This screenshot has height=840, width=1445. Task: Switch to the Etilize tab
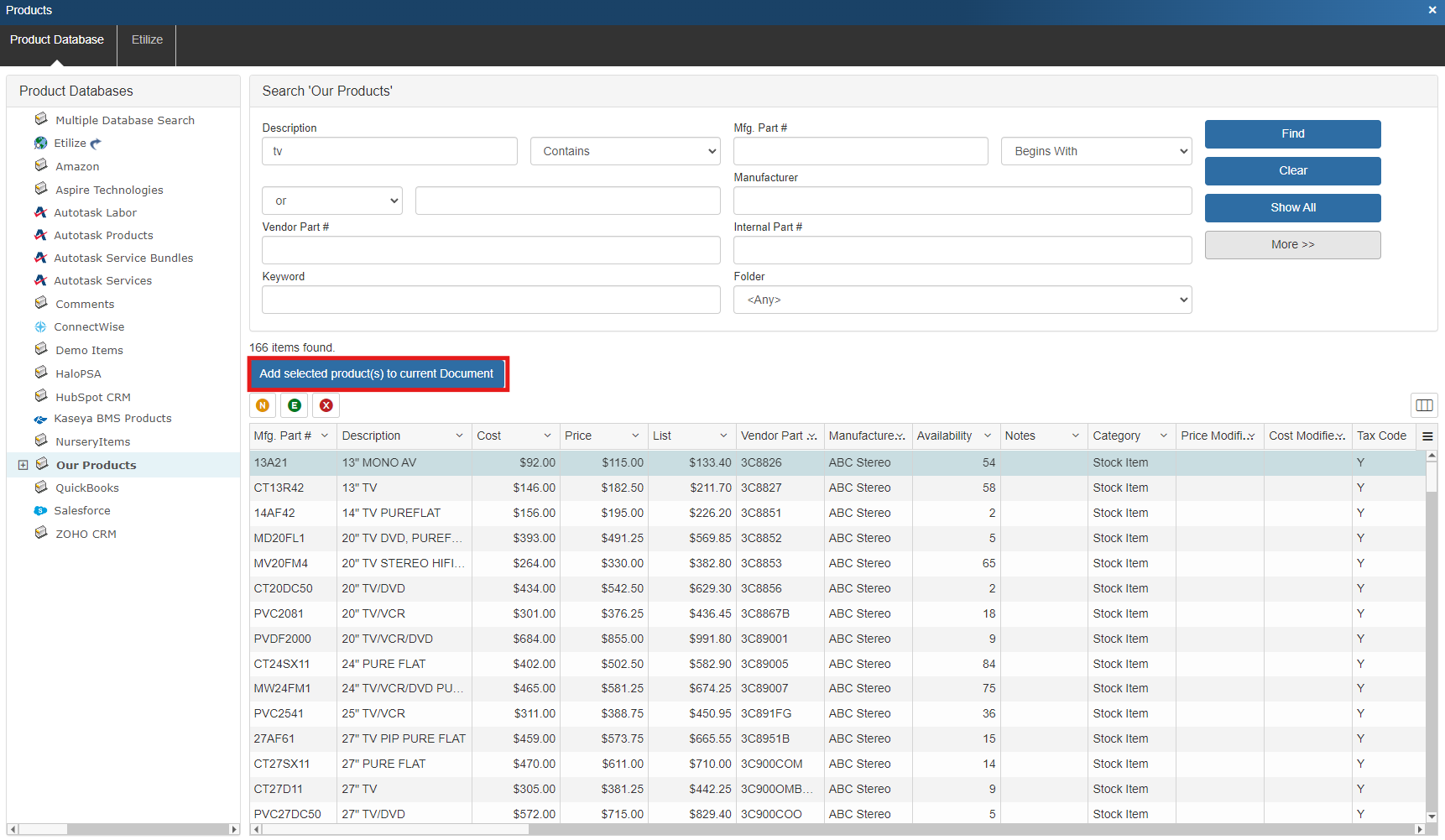[x=147, y=39]
